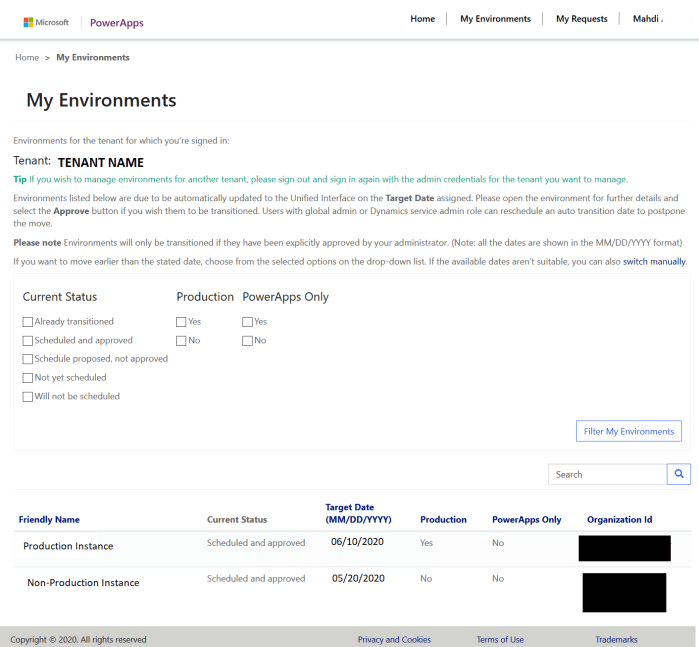The height and width of the screenshot is (647, 699).
Task: Sort by the Friendly Name column header
Action: pyautogui.click(x=49, y=520)
